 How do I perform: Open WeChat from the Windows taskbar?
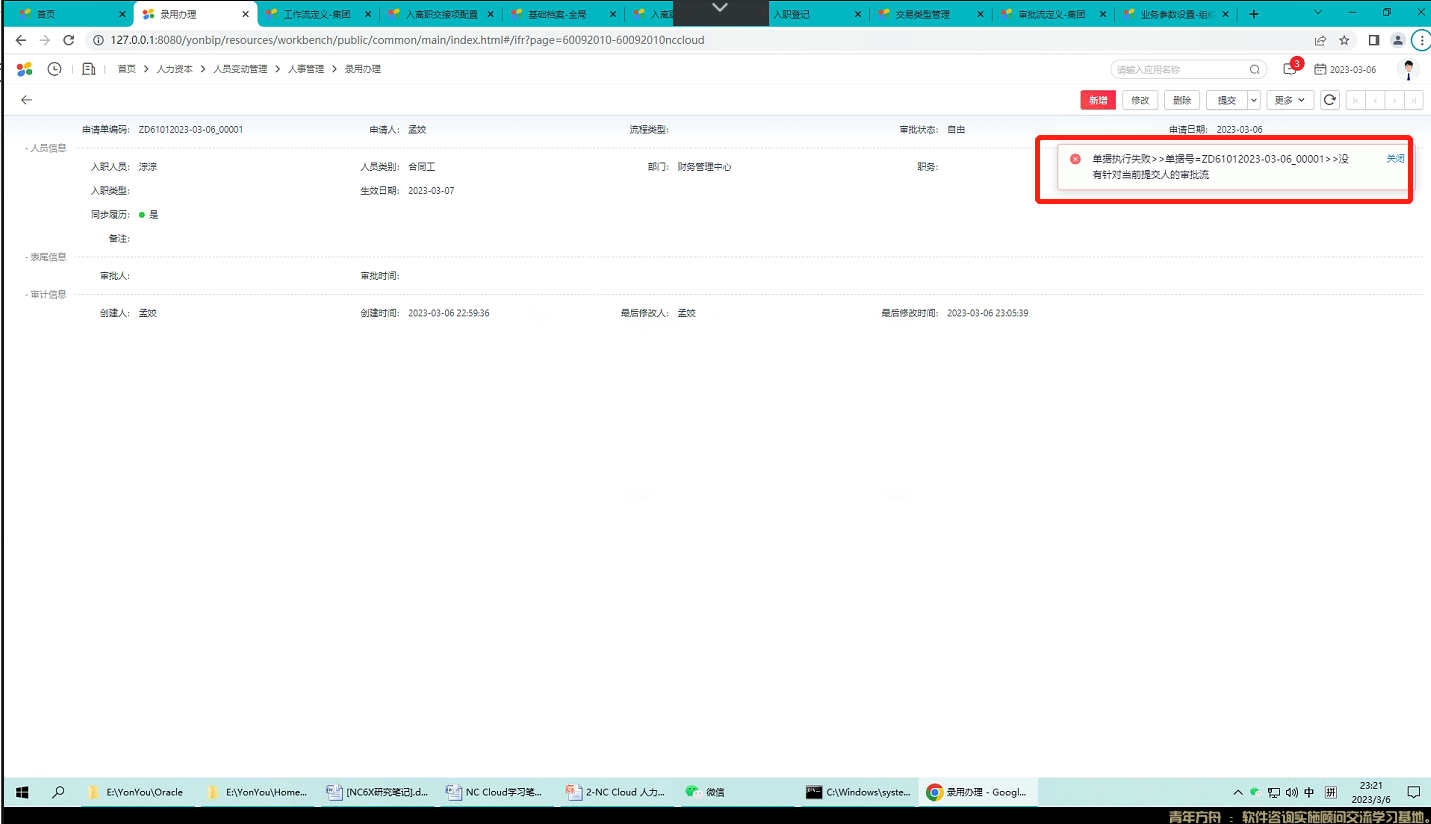tap(705, 792)
